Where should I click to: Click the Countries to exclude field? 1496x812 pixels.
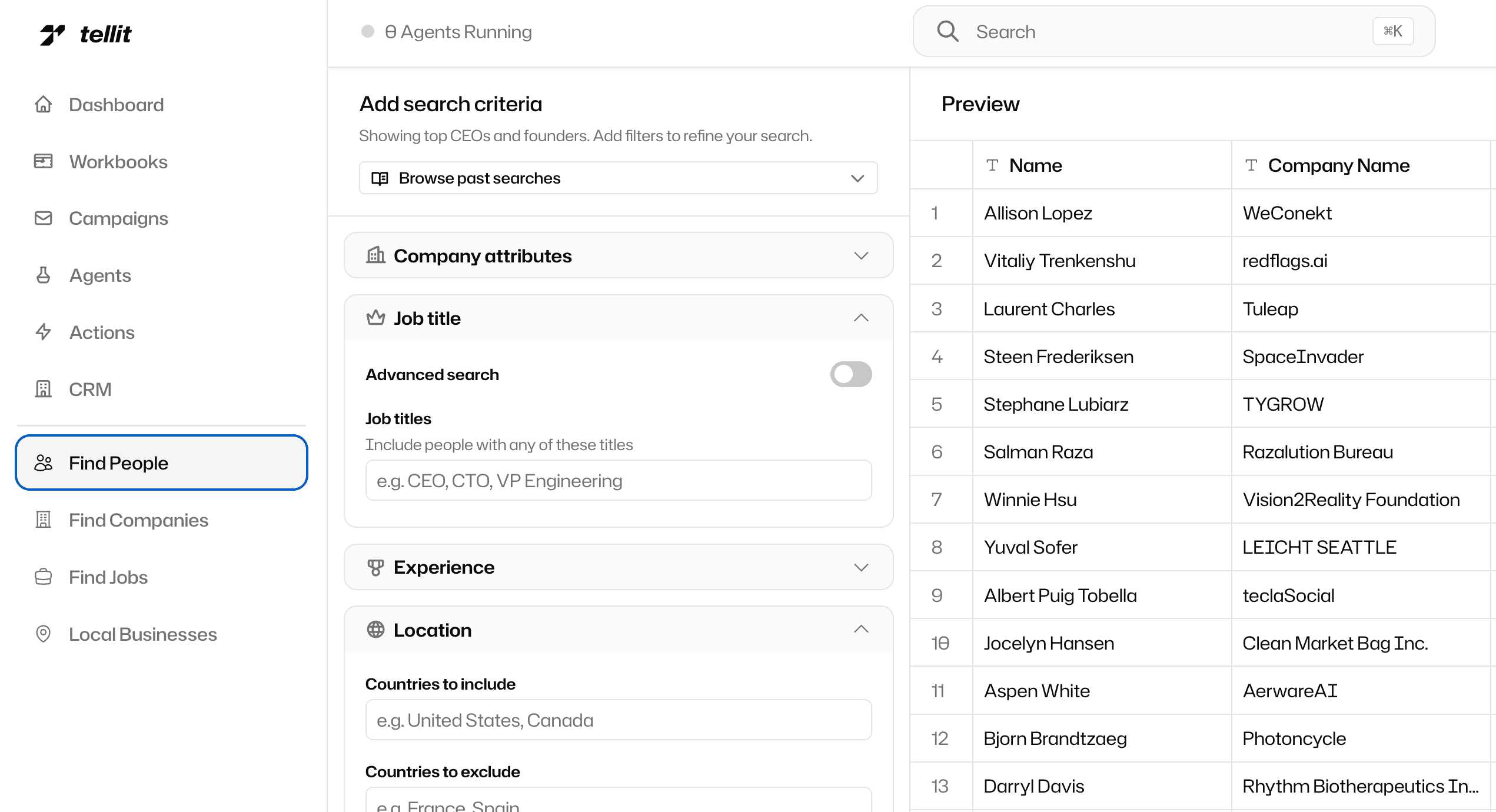point(618,800)
